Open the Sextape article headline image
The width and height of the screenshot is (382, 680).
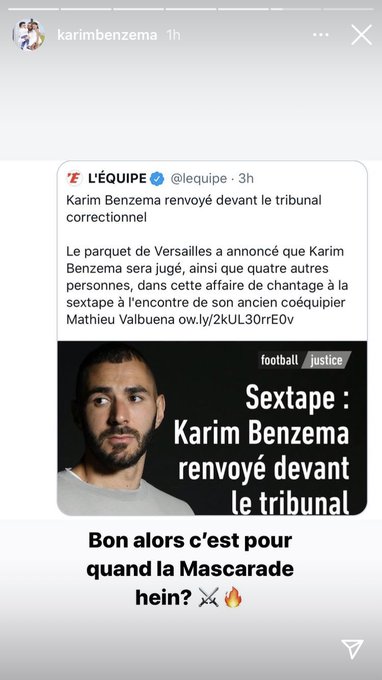point(212,428)
